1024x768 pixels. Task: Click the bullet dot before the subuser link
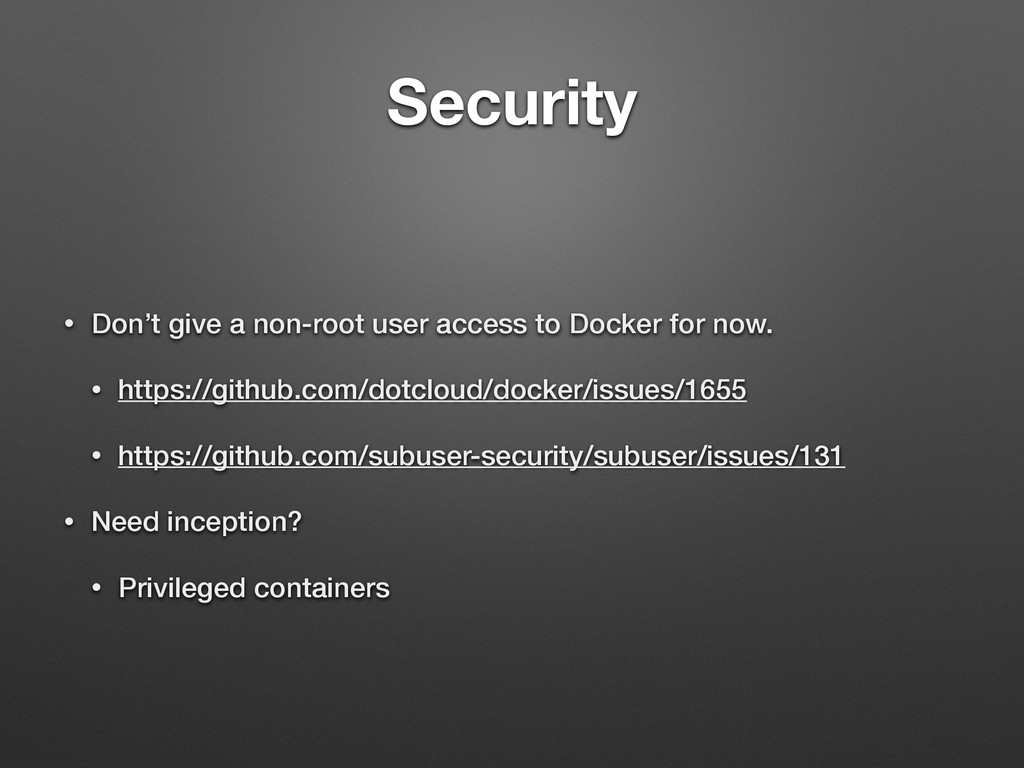(97, 456)
